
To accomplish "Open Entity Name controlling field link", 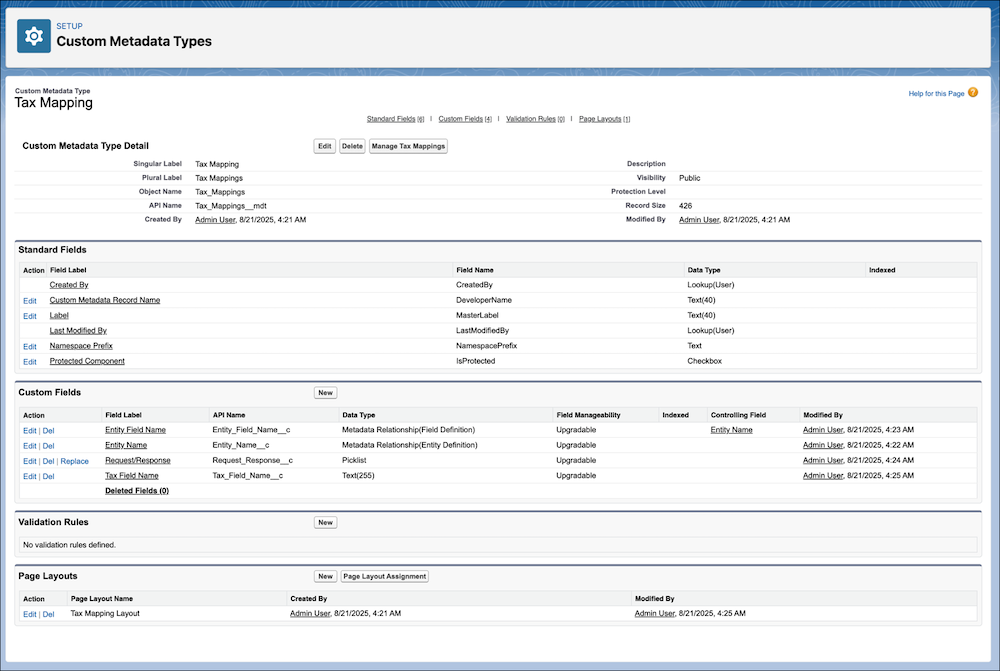I will [732, 430].
